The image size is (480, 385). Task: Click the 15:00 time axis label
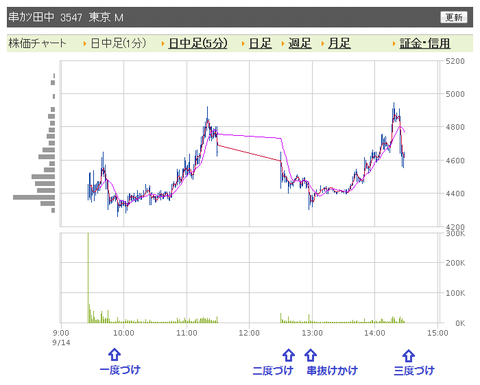coord(438,333)
